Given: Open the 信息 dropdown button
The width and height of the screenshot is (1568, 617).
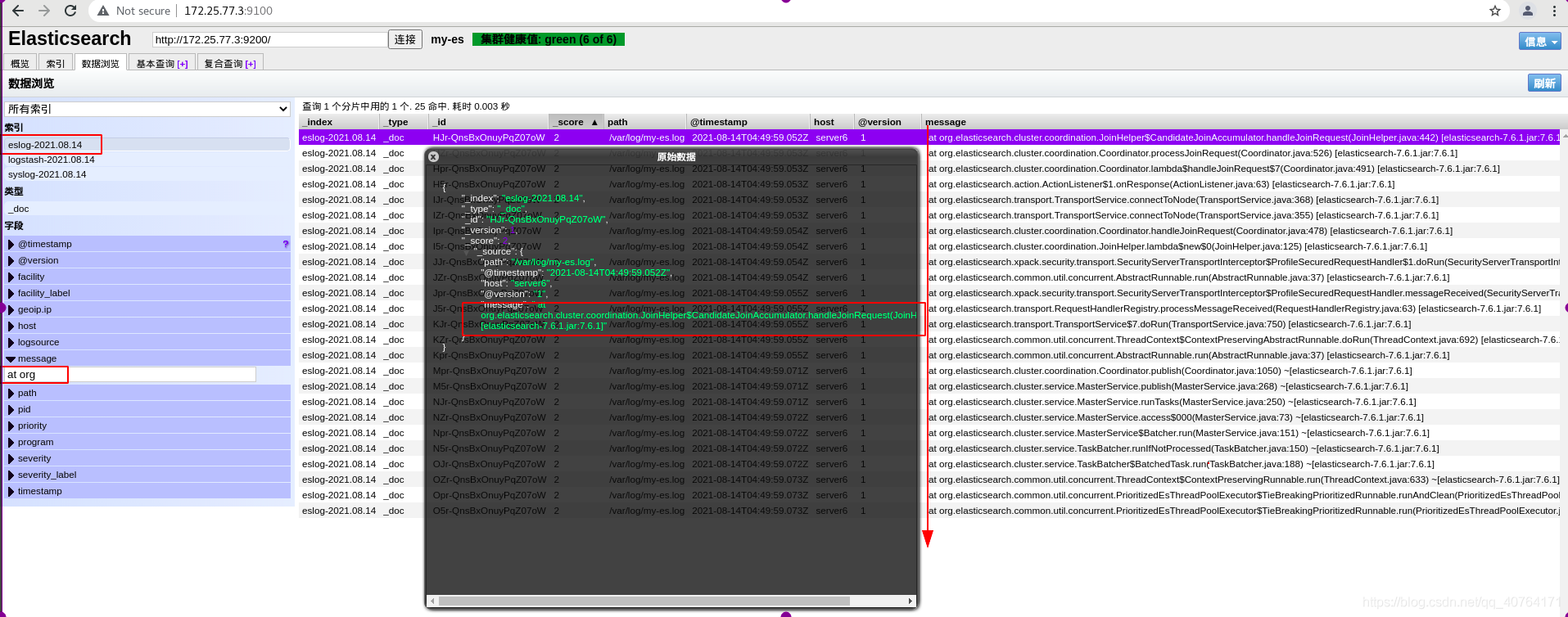Looking at the screenshot, I should (1539, 41).
